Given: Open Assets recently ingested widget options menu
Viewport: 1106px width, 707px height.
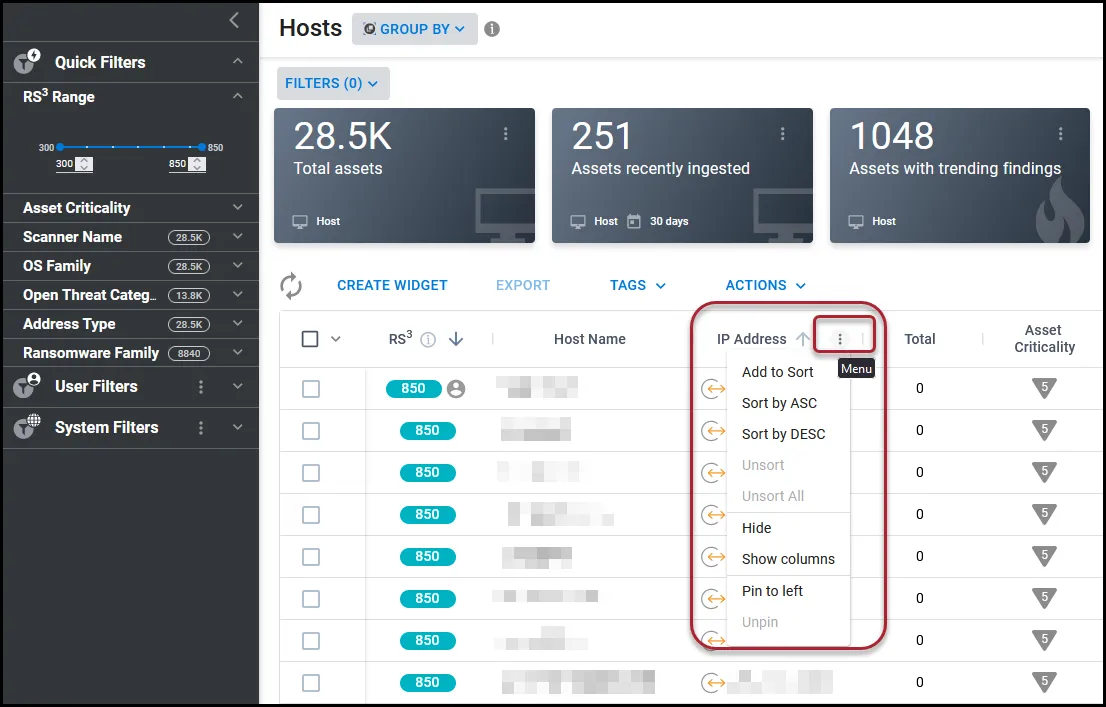Looking at the screenshot, I should (x=782, y=133).
